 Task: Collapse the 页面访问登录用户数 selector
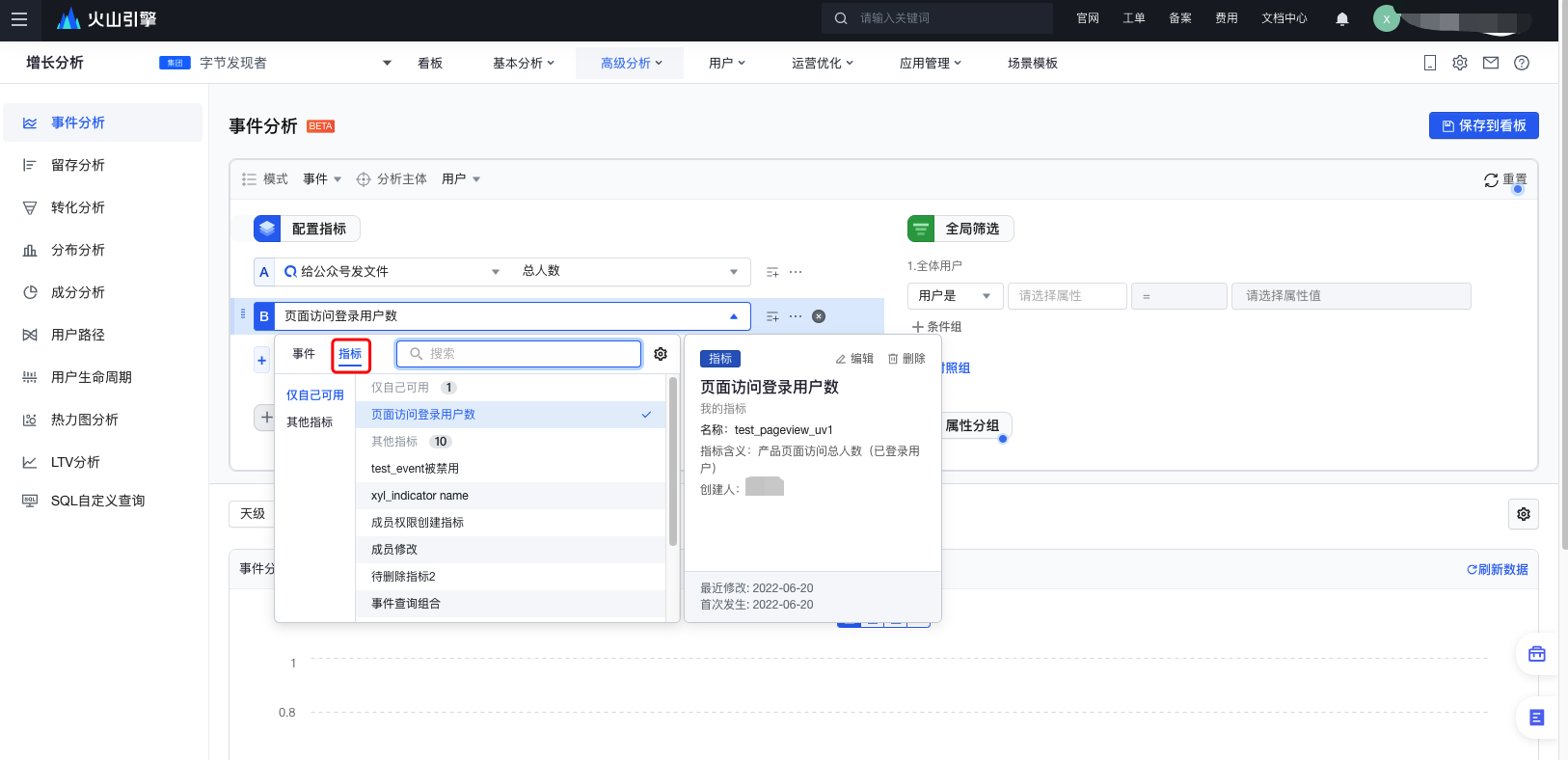click(x=512, y=316)
